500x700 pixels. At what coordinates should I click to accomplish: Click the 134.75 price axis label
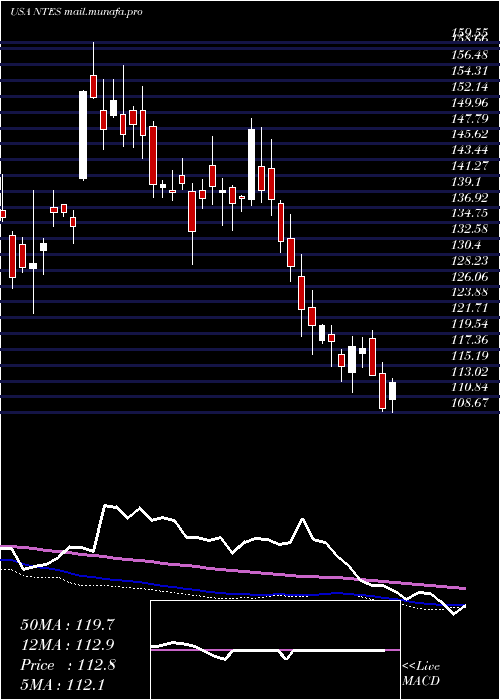click(469, 213)
